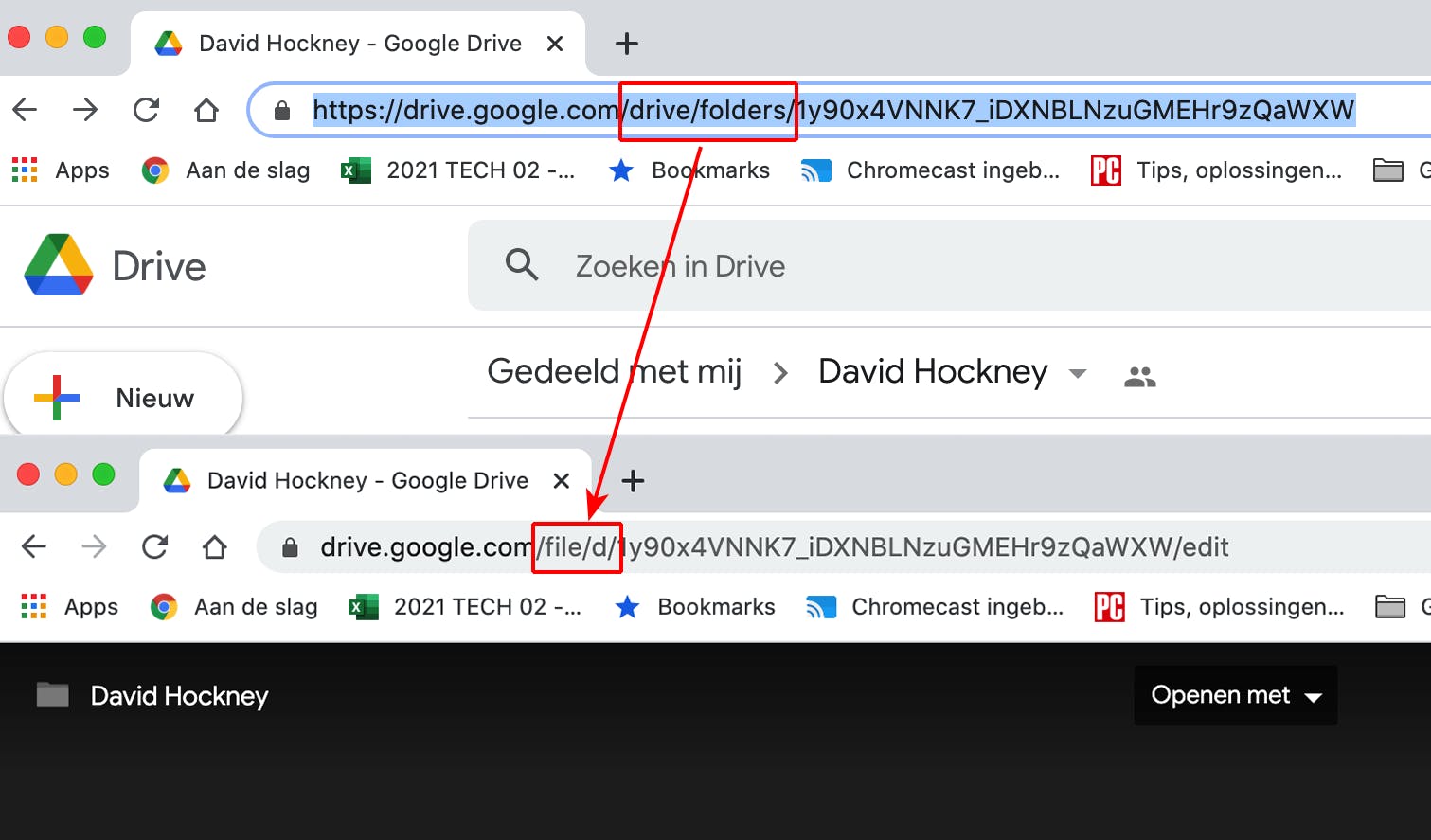Click the Nieuw button
This screenshot has width=1431, height=840.
click(123, 398)
